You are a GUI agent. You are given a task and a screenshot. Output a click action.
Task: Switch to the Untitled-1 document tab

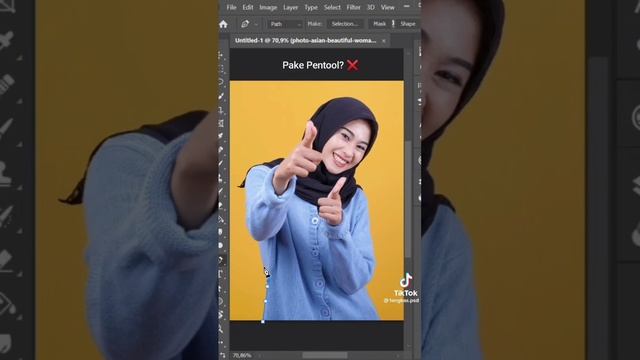[306, 40]
